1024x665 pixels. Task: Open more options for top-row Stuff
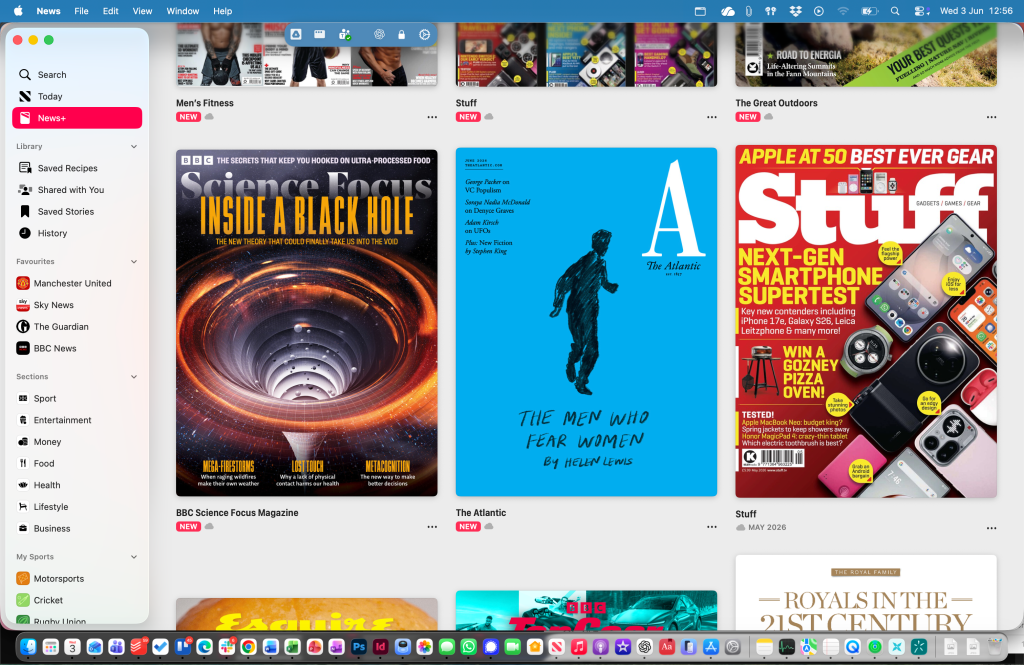click(712, 117)
